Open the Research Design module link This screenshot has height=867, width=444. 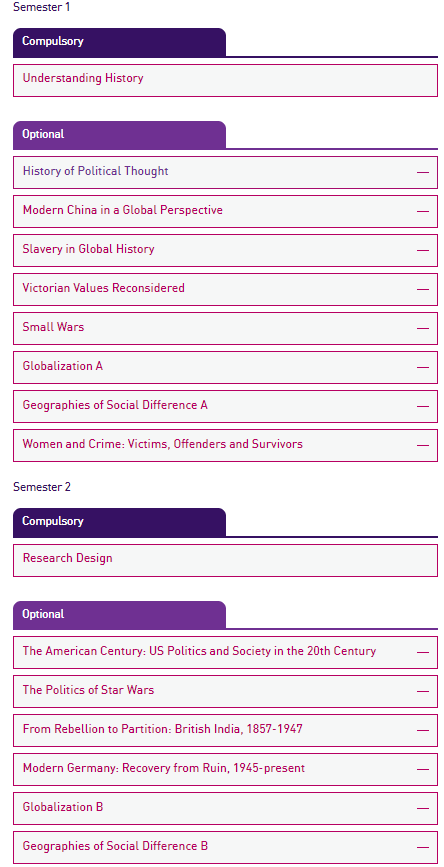tap(67, 558)
